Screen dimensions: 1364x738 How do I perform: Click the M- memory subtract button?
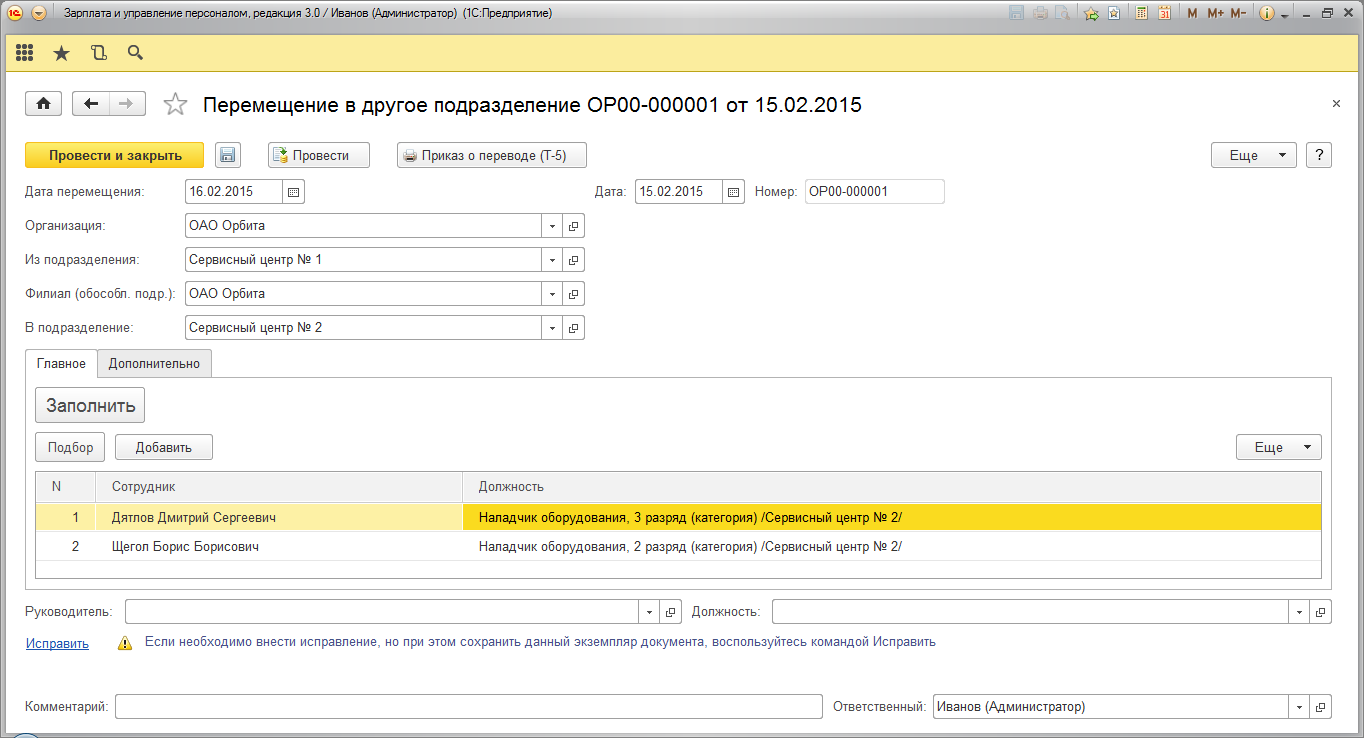[x=1238, y=14]
